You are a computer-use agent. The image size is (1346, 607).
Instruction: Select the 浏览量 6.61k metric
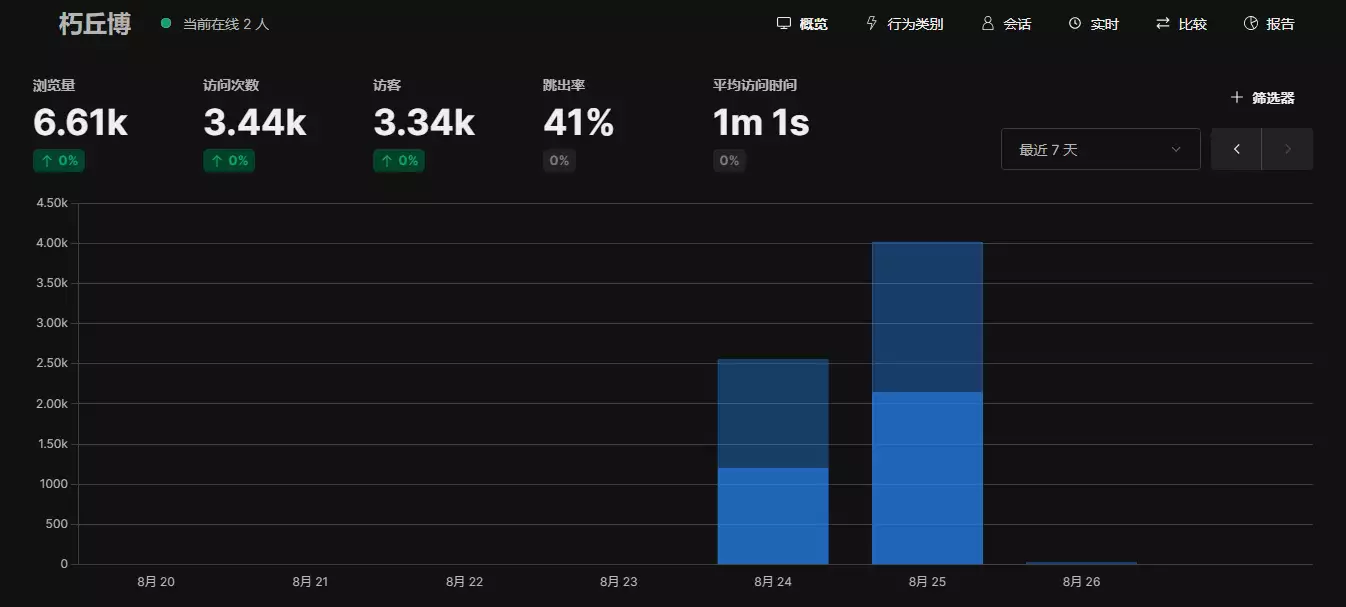[80, 122]
